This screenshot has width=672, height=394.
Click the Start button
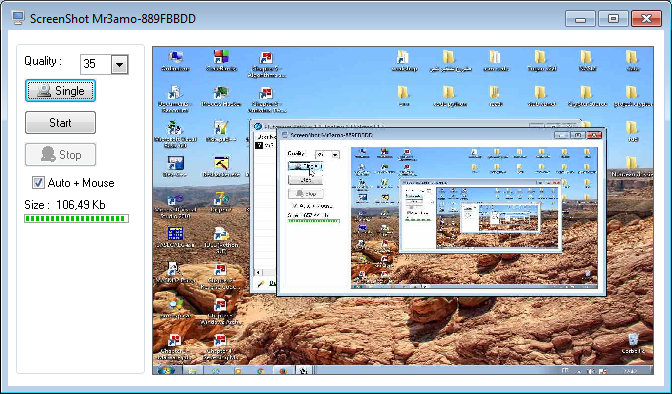tap(60, 123)
